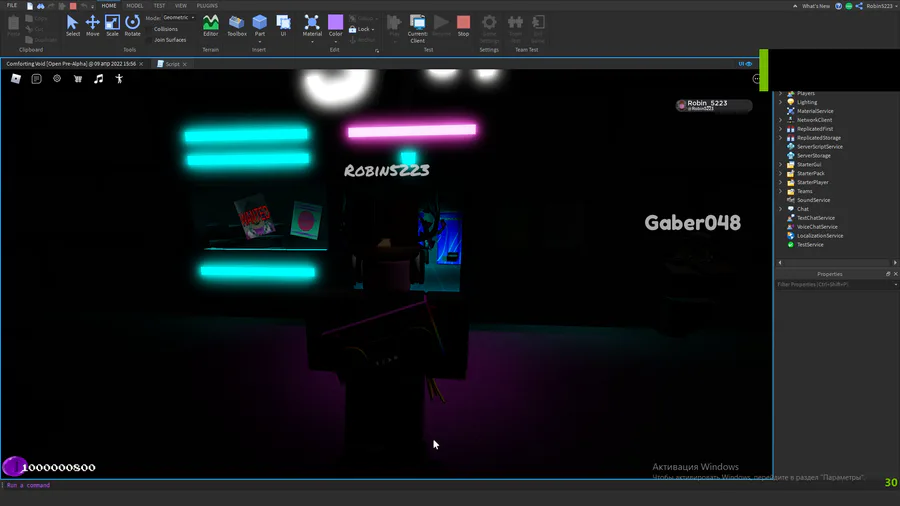The width and height of the screenshot is (900, 506).
Task: Click the binoculars find icon in quick access
Action: [41, 6]
